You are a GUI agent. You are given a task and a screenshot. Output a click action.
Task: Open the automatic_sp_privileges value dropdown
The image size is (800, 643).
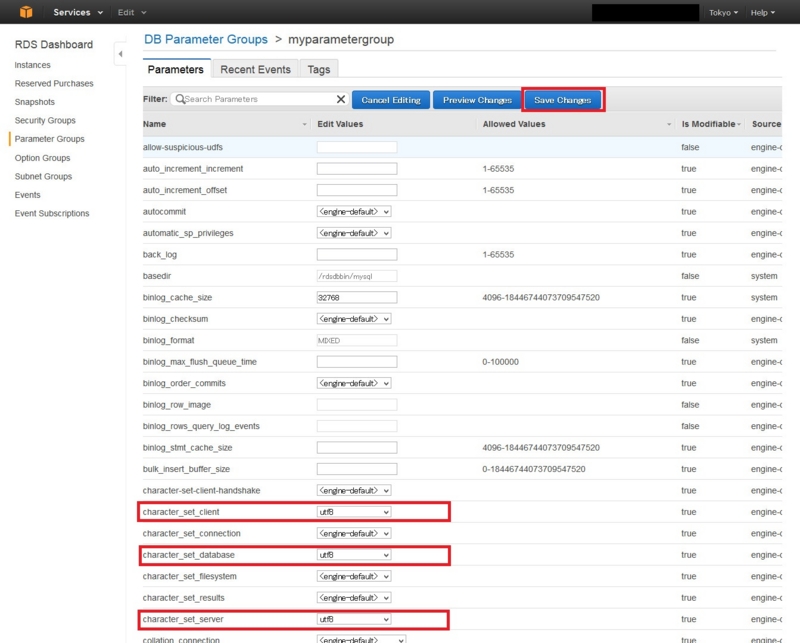point(354,233)
